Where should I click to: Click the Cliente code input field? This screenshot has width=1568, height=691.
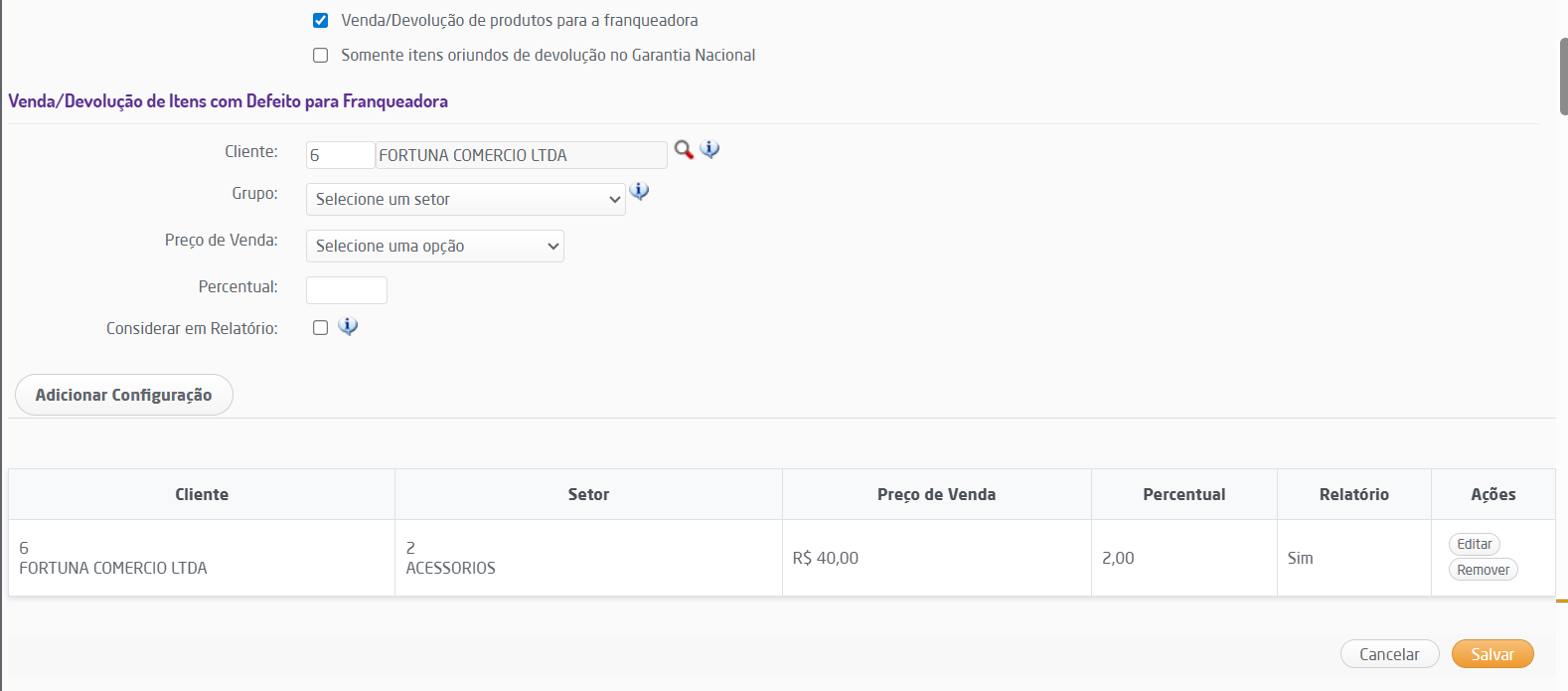[x=340, y=155]
